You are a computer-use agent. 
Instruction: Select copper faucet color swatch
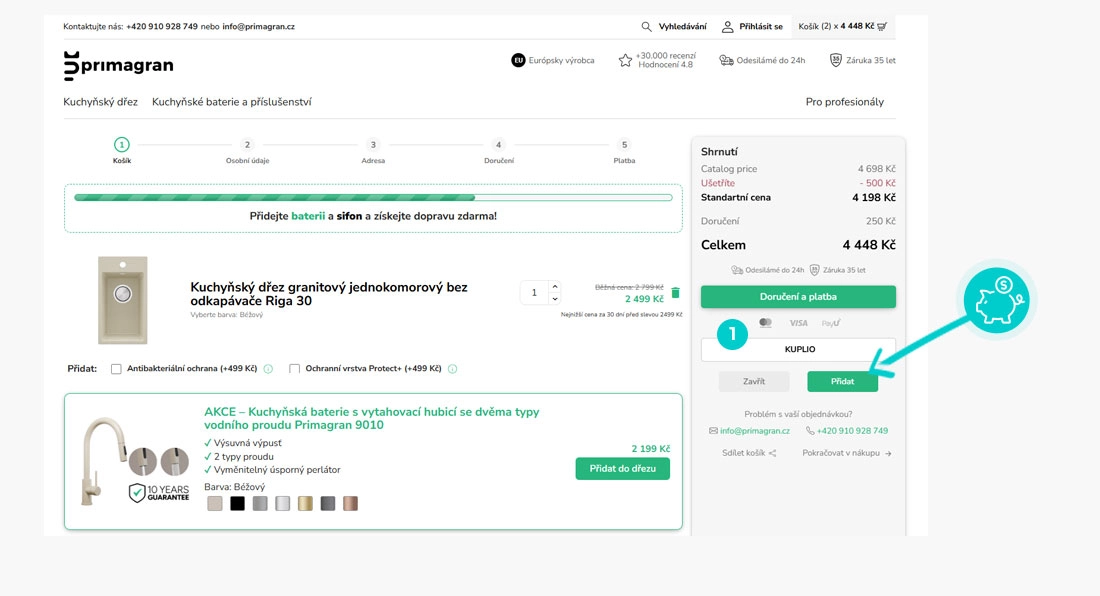coord(350,503)
